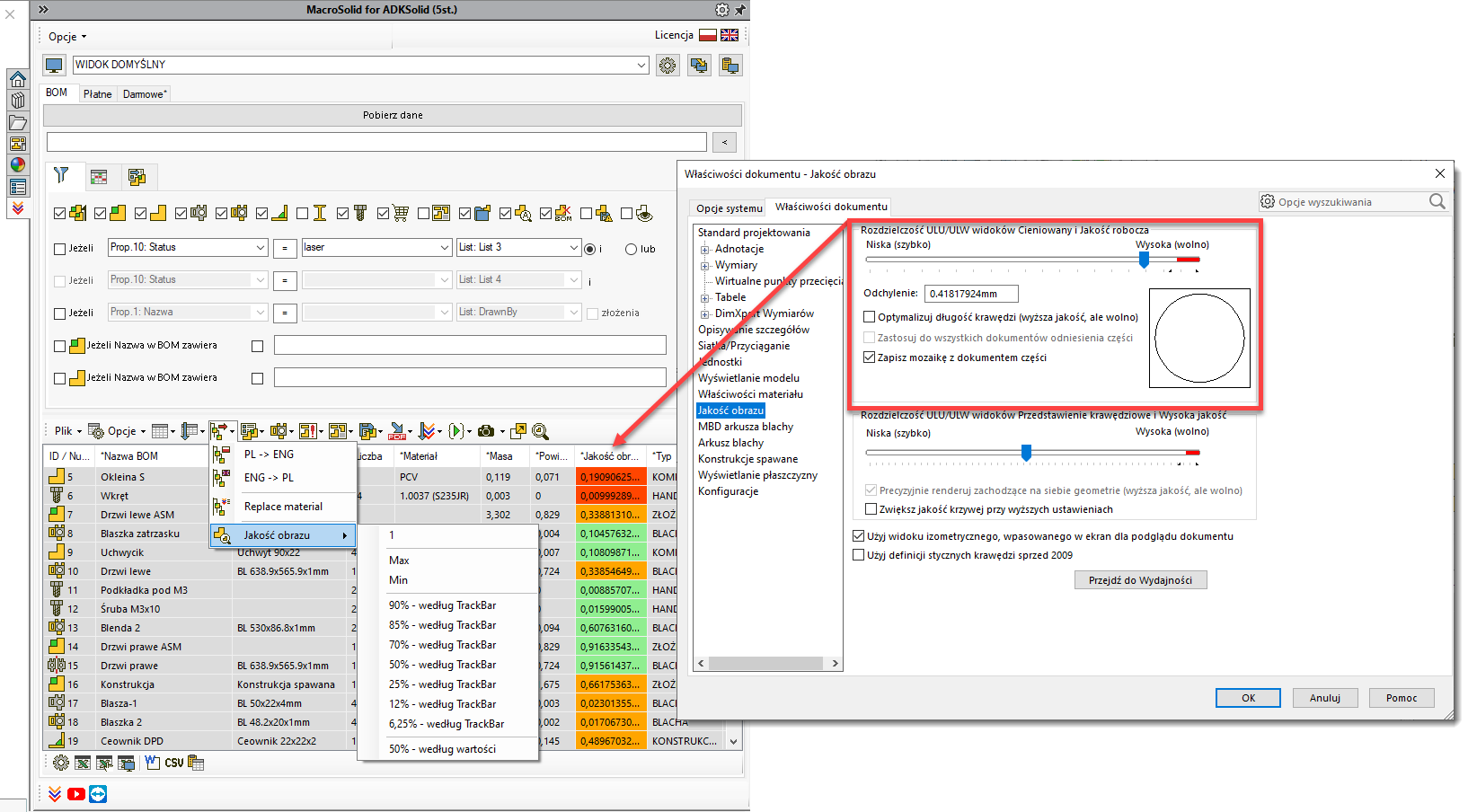This screenshot has width=1468, height=812.
Task: Open the WIDOK DOMYŚLNY view dropdown
Action: pos(641,65)
